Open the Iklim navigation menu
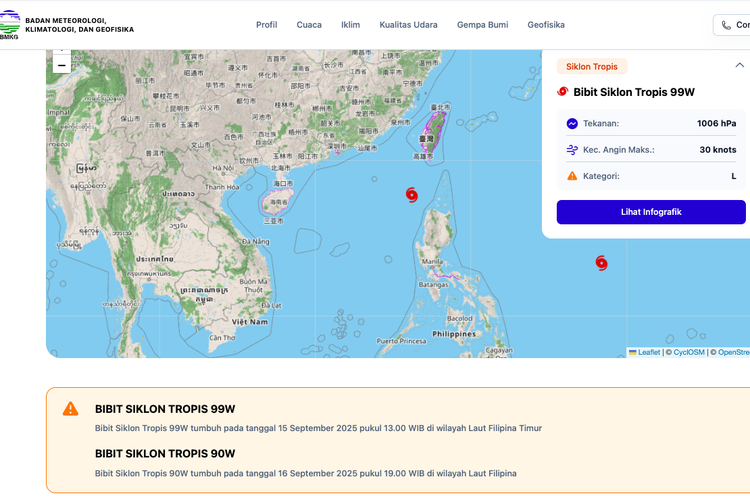 coord(350,25)
